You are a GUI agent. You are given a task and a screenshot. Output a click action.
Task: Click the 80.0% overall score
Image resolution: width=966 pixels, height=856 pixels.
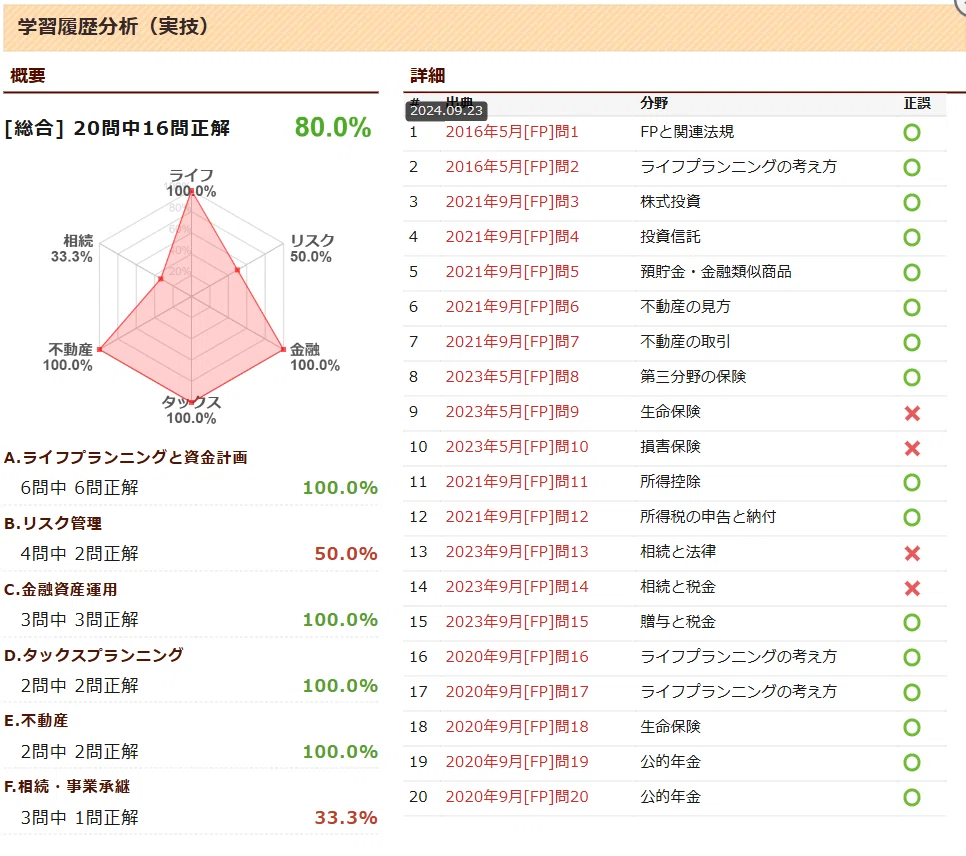pyautogui.click(x=333, y=128)
